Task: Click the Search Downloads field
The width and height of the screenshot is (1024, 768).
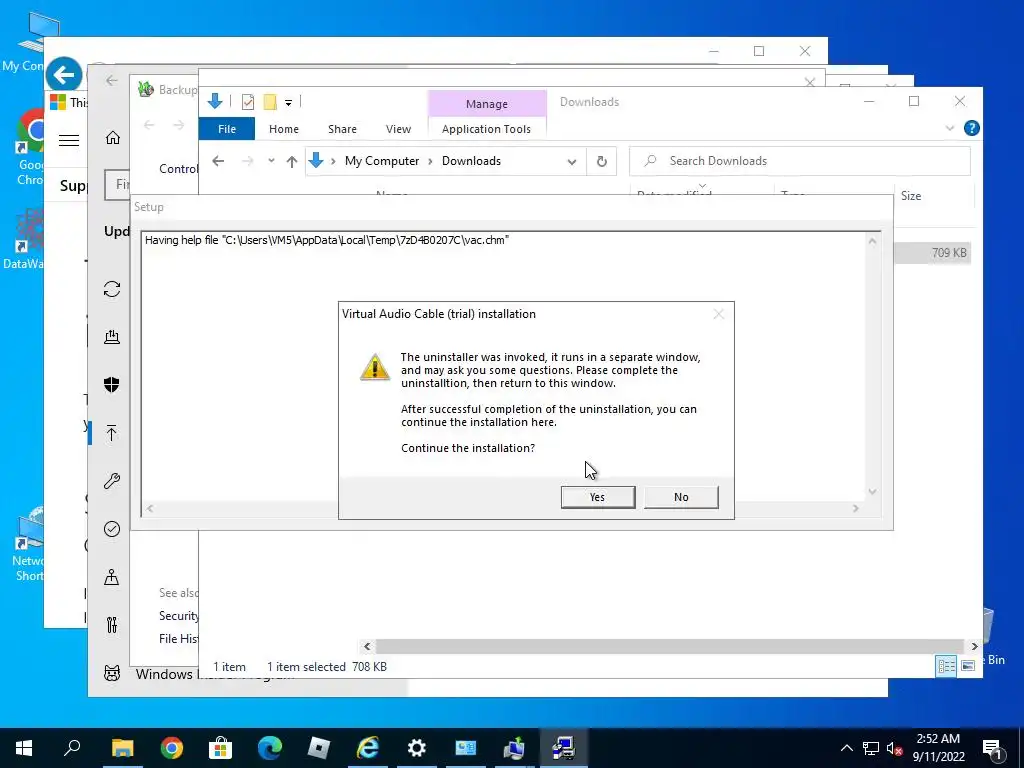Action: pyautogui.click(x=799, y=161)
